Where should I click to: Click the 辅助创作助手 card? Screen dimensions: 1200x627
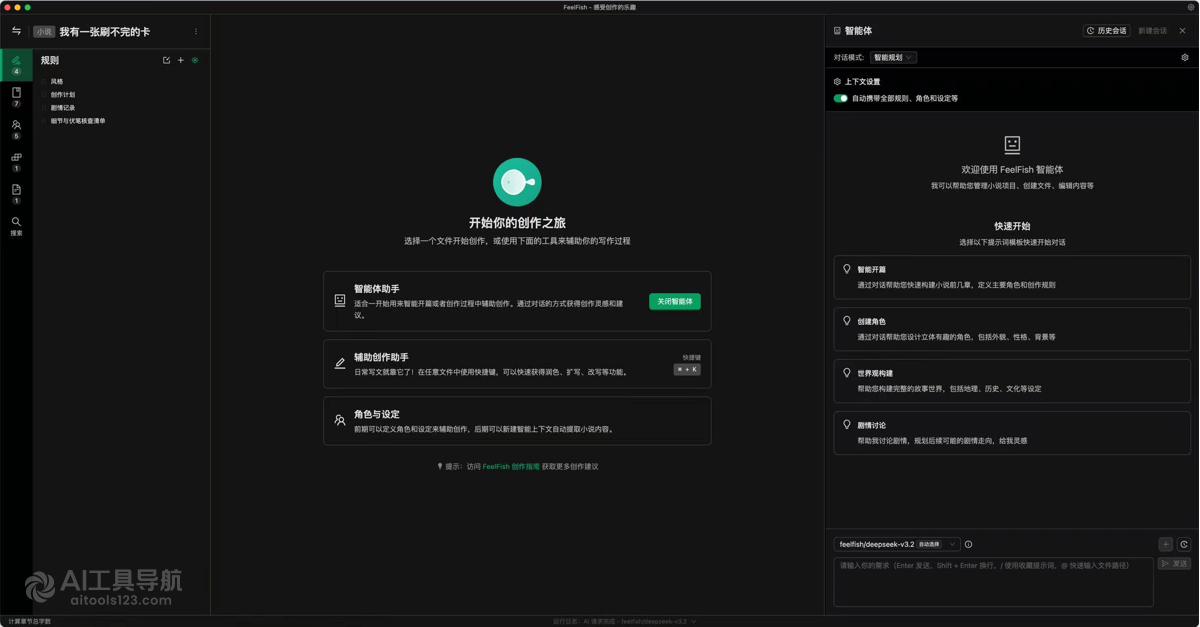517,364
